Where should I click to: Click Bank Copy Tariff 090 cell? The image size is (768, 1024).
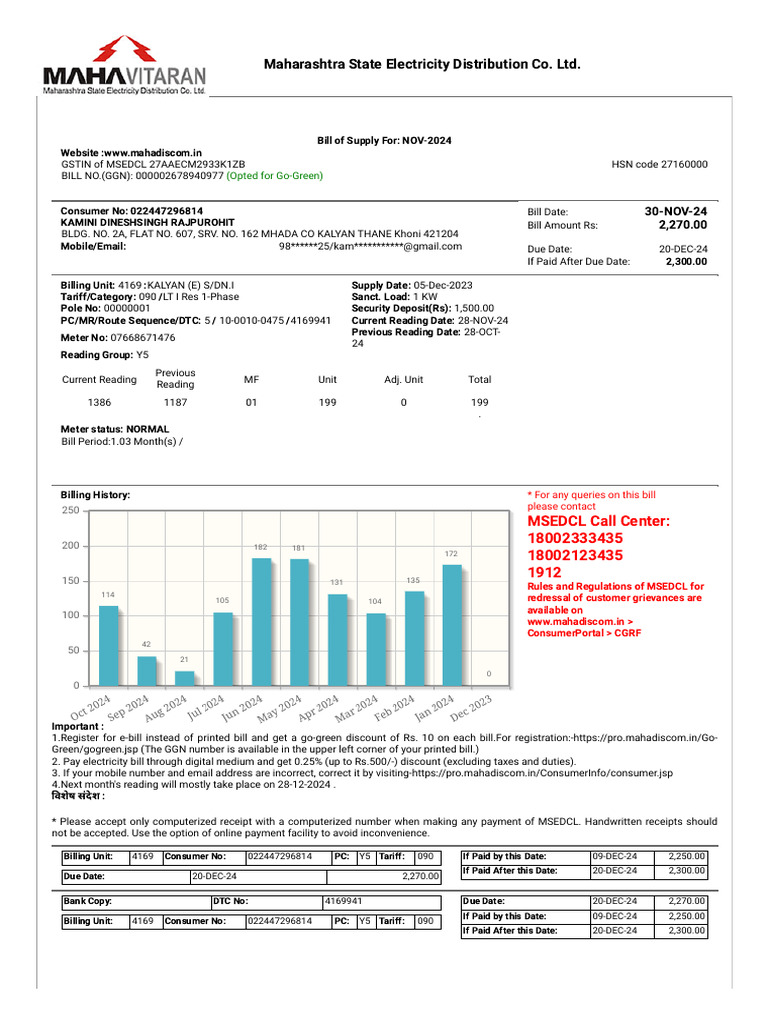click(428, 921)
